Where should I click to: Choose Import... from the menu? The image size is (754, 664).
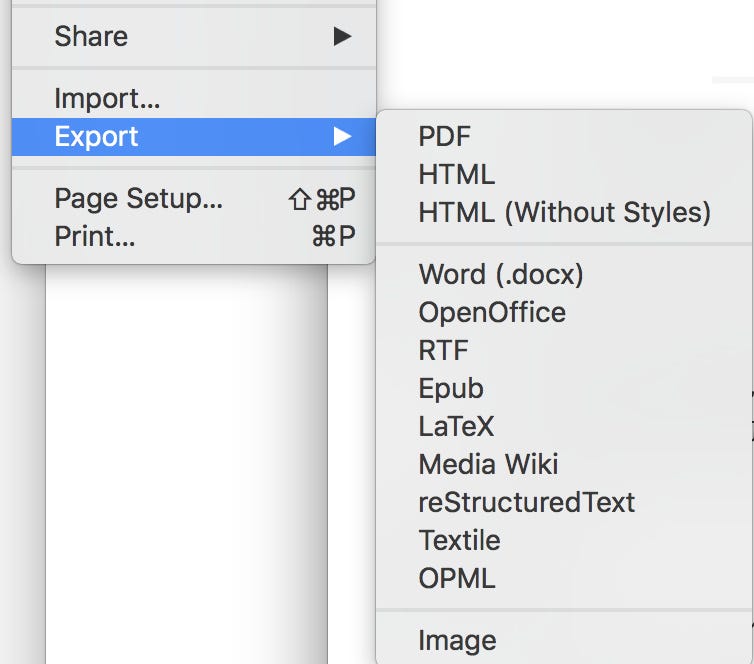(193, 99)
